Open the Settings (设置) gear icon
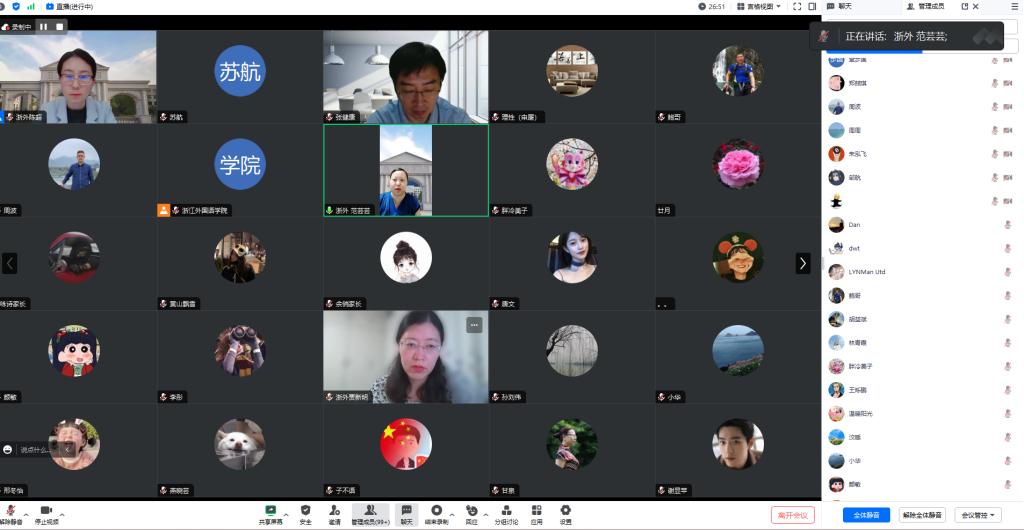The width and height of the screenshot is (1024, 530). (x=565, y=512)
